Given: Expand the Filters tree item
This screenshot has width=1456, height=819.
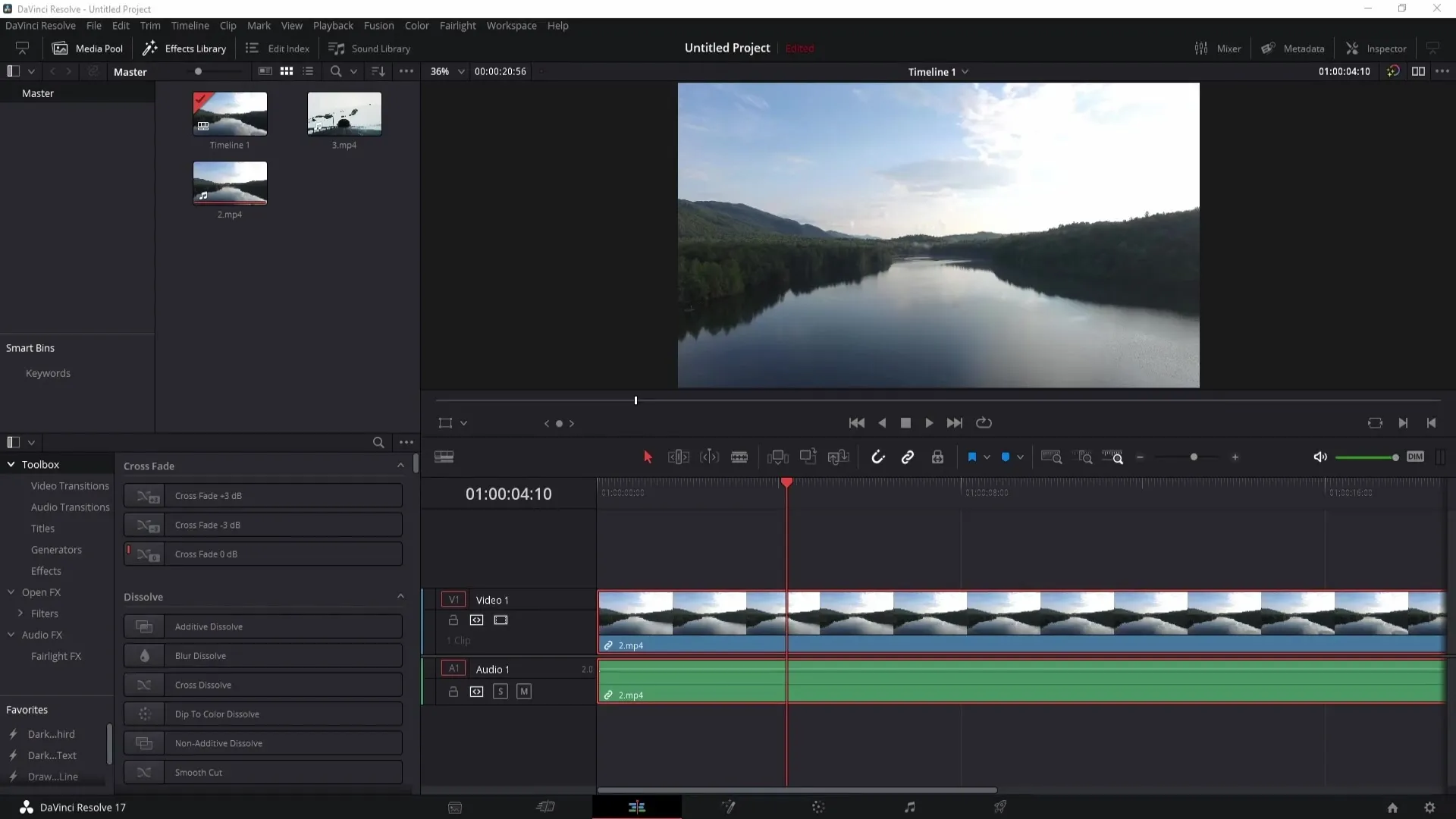Looking at the screenshot, I should tap(20, 613).
